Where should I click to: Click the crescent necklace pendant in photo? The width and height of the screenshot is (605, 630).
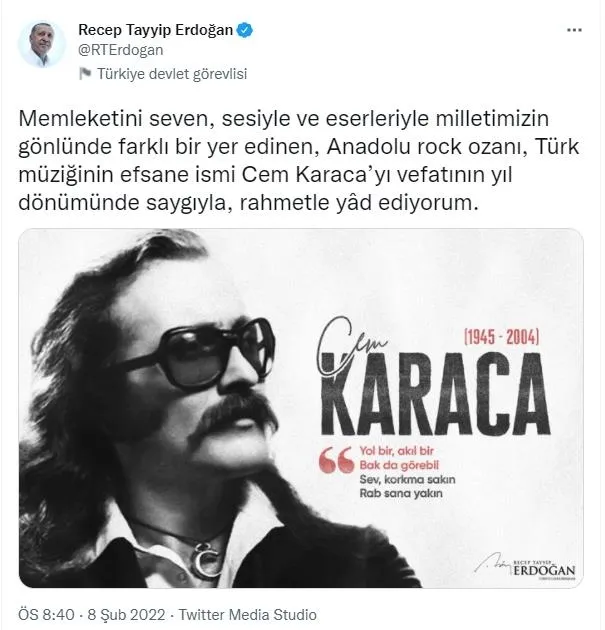(205, 559)
